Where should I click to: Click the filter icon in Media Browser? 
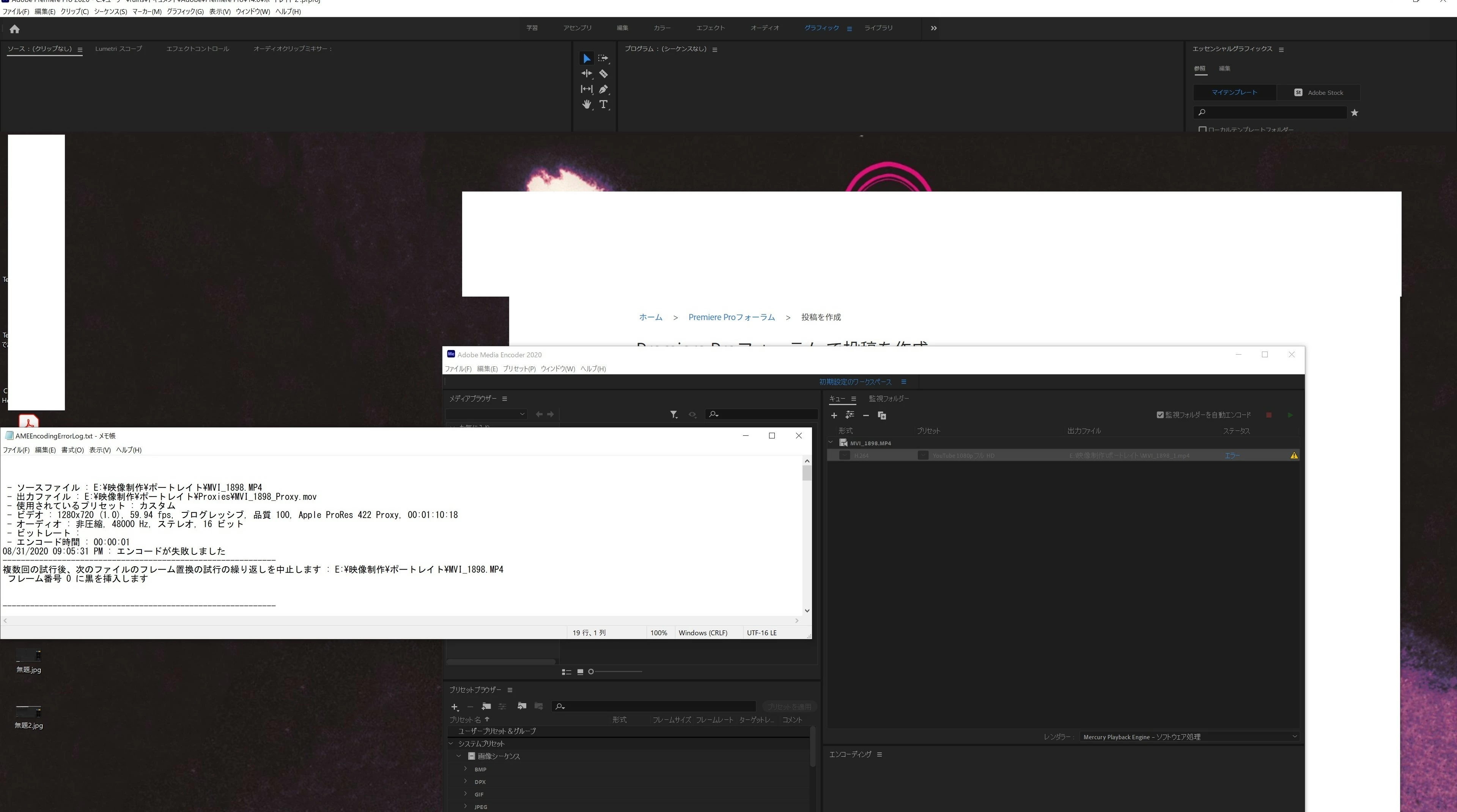pos(673,415)
